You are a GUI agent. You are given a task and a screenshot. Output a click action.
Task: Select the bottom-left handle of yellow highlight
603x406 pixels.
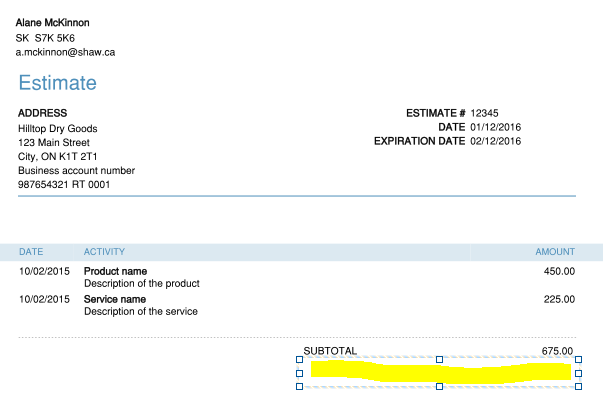click(300, 386)
